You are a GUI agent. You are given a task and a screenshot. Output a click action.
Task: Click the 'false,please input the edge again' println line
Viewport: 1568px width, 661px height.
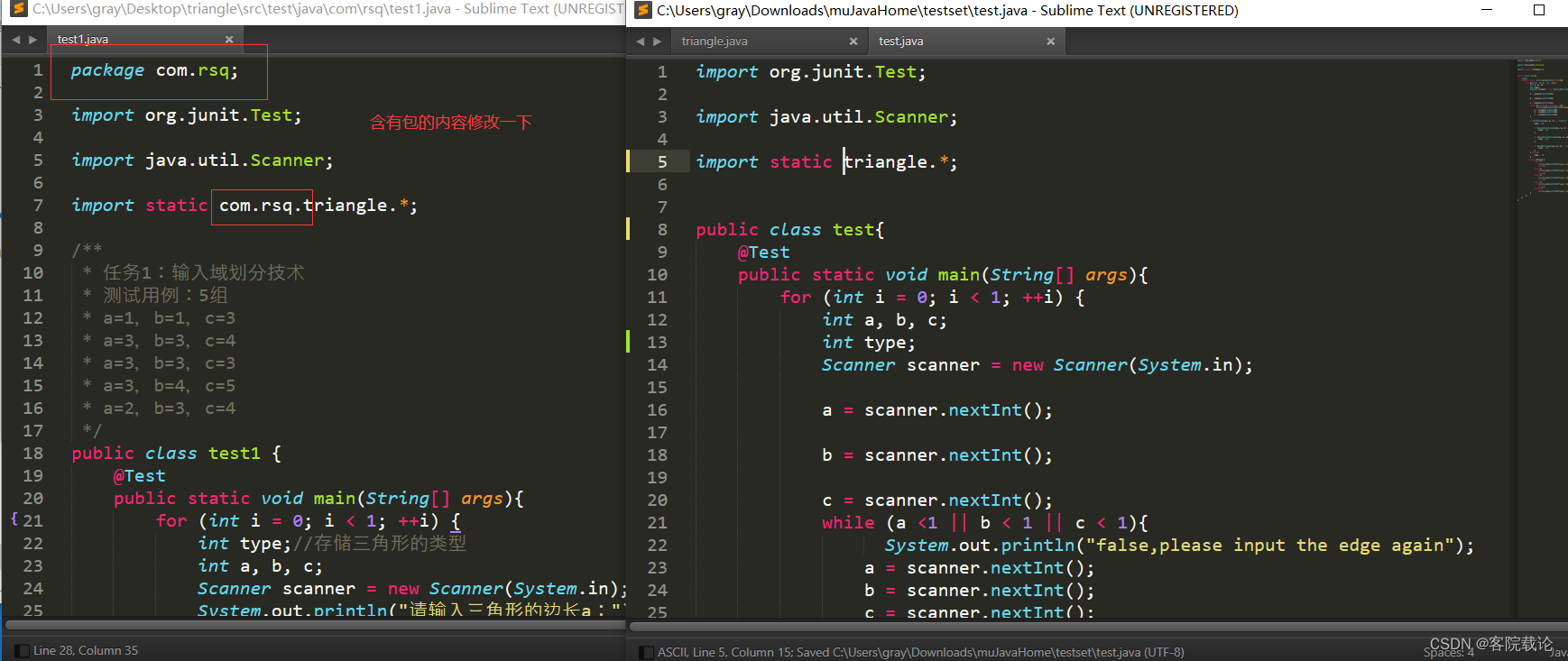(1179, 546)
